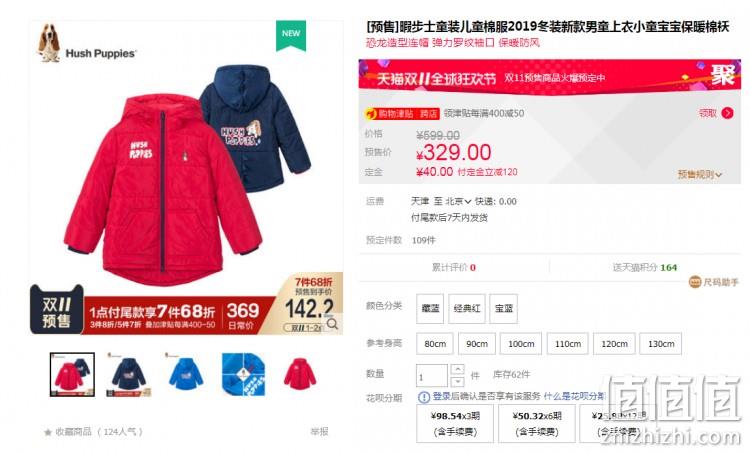This screenshot has height=454, width=750.
Task: Click the quantity input field
Action: coord(432,376)
